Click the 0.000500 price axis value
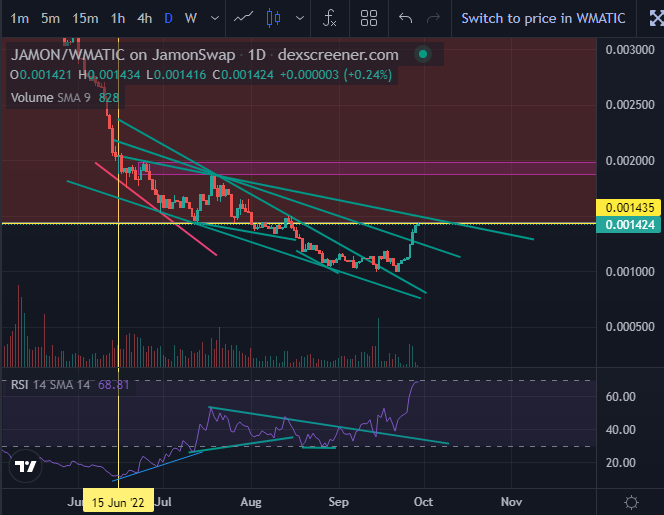The image size is (664, 515). [630, 327]
